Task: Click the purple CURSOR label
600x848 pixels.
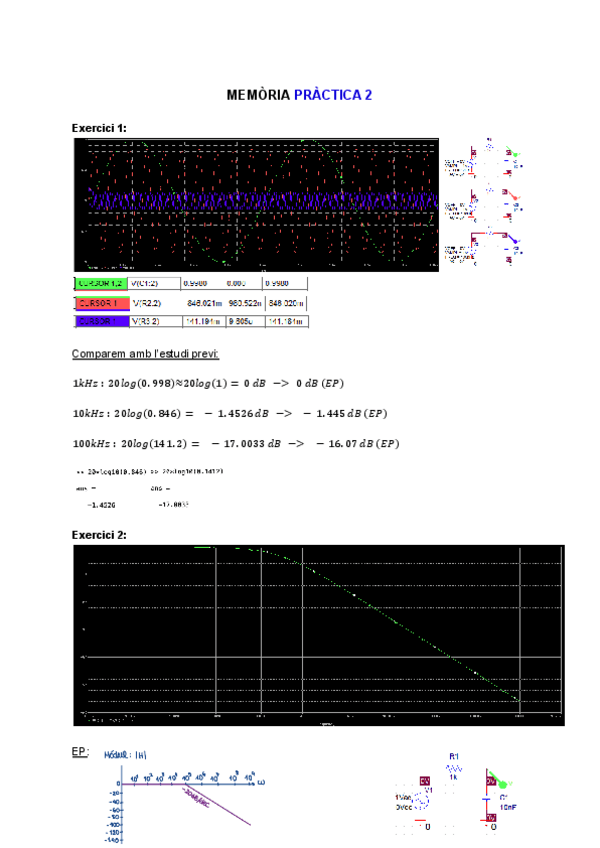Action: point(101,321)
